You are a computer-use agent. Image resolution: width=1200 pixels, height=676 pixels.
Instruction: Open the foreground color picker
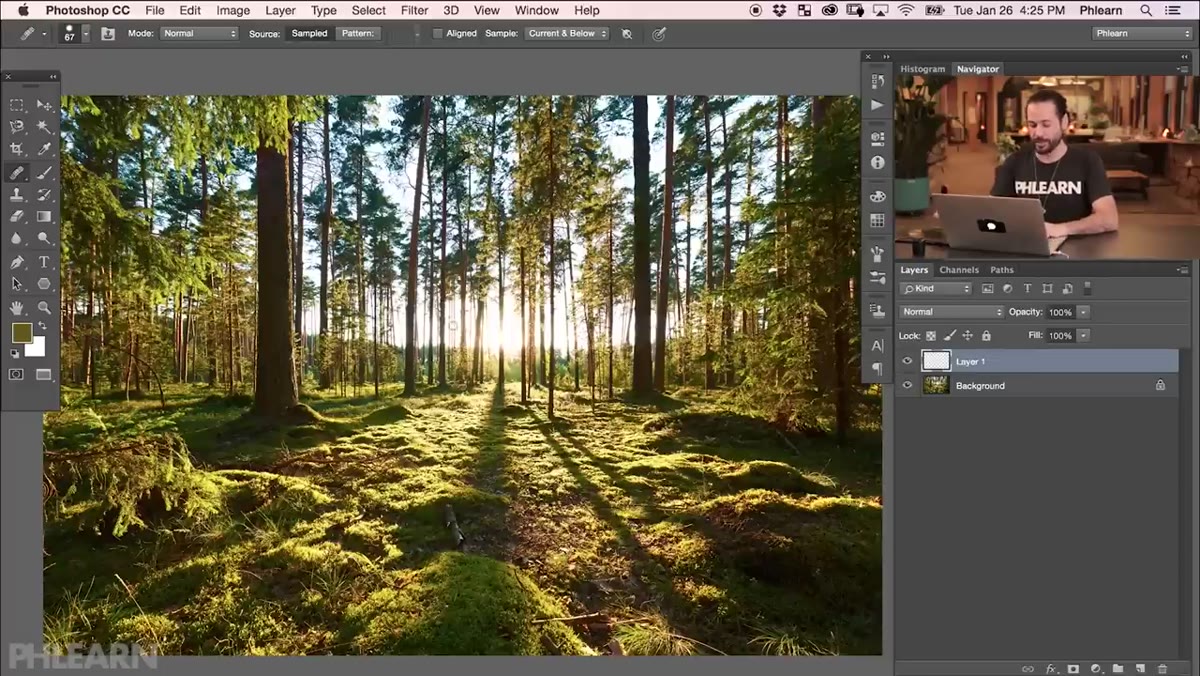coord(21,333)
